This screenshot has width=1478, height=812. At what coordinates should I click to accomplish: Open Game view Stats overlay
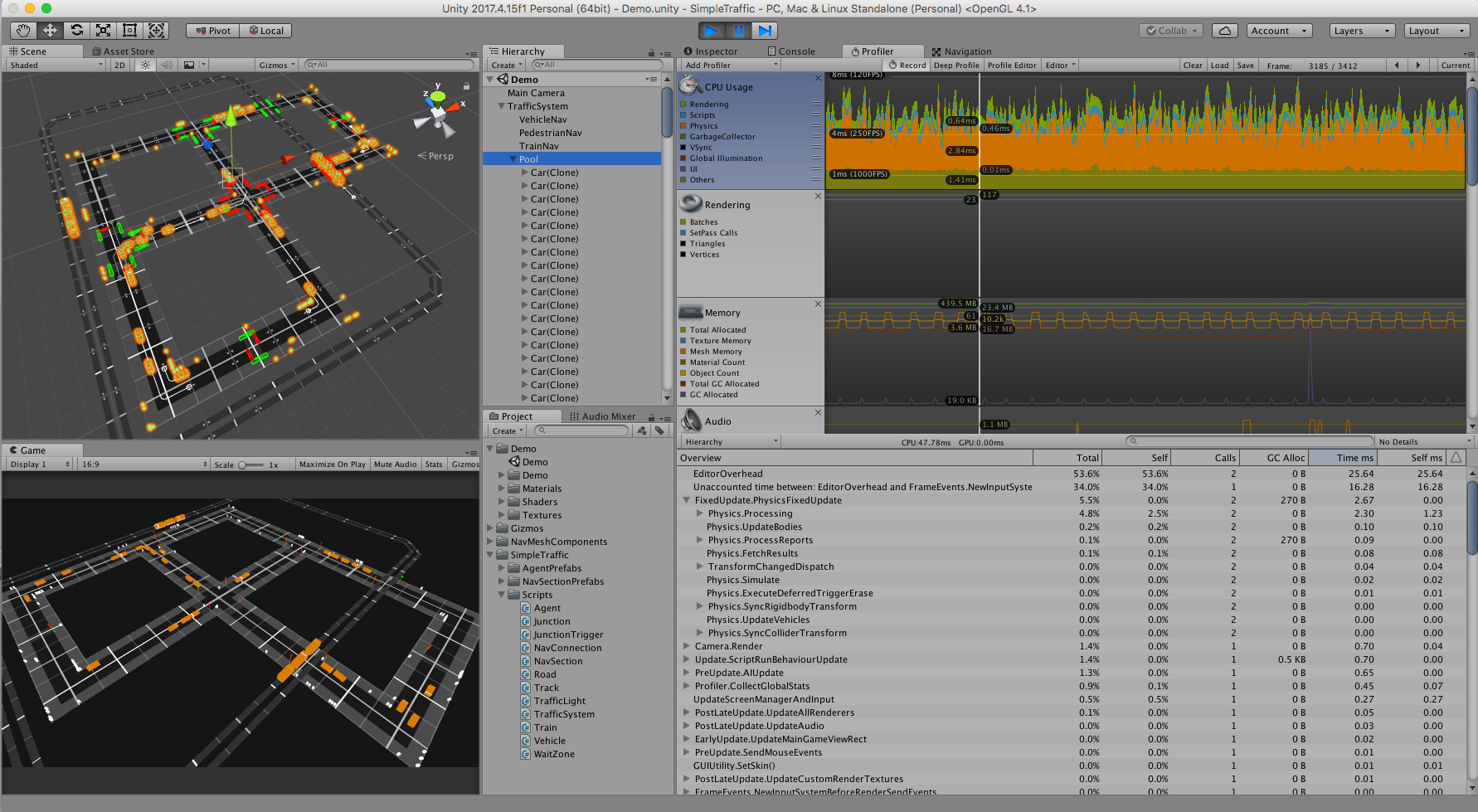click(434, 464)
